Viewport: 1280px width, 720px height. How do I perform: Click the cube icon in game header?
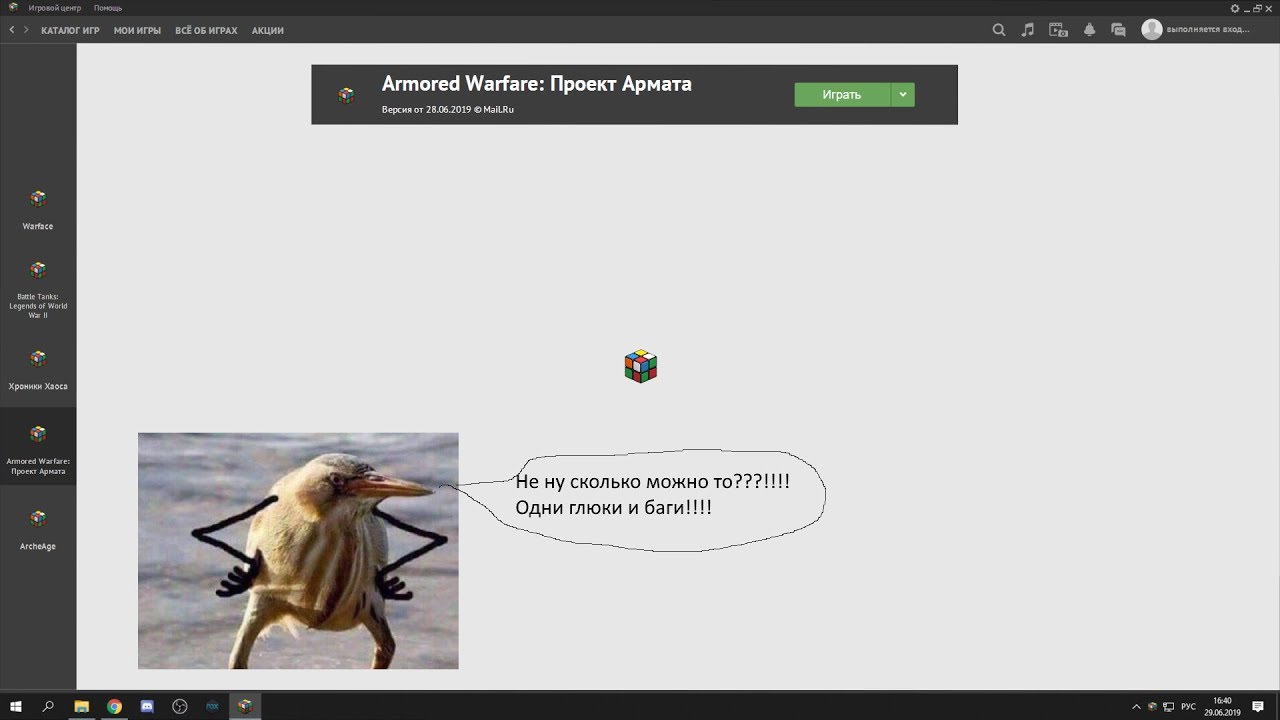tap(346, 95)
